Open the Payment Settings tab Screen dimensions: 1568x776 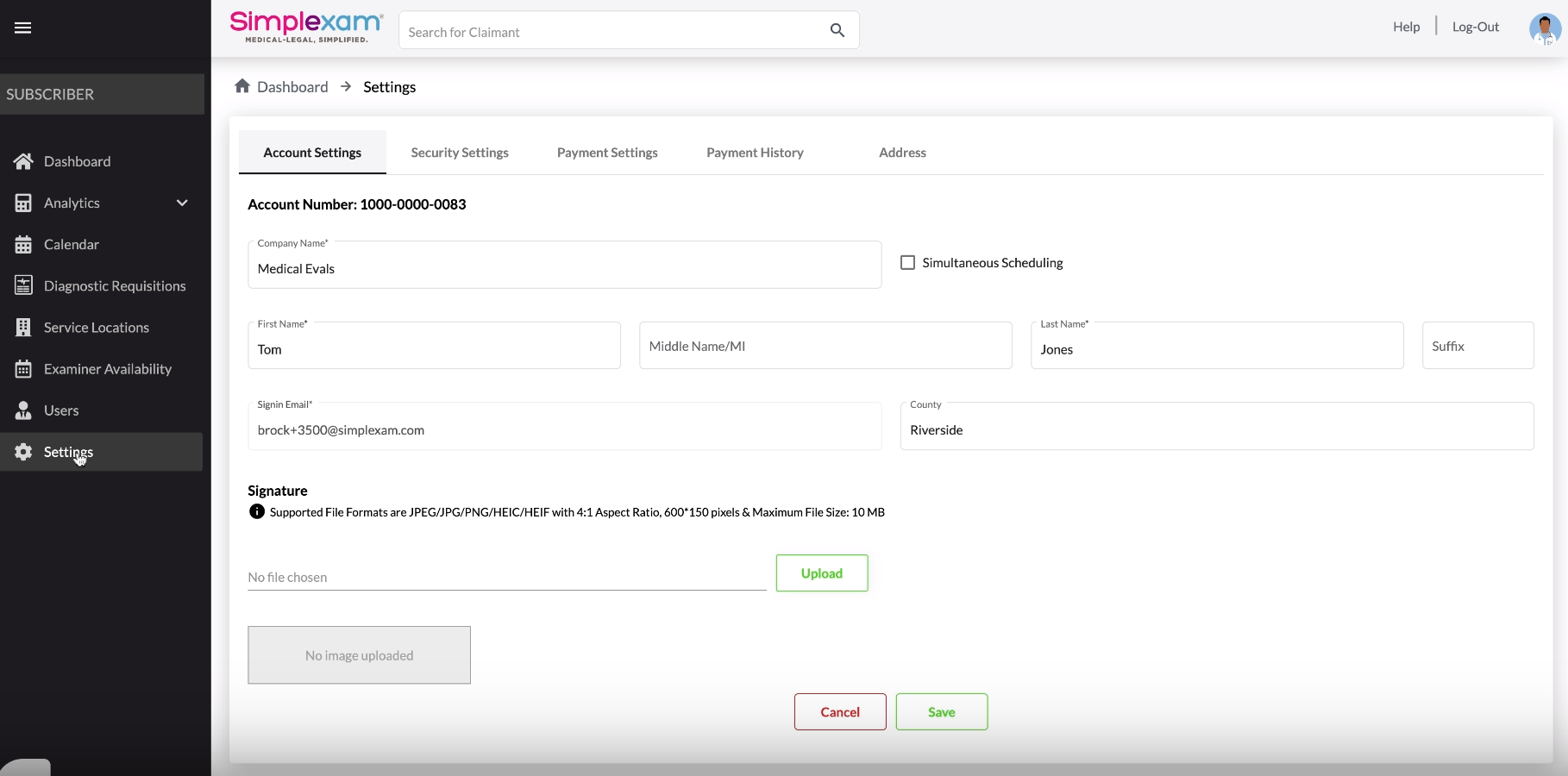(x=607, y=153)
